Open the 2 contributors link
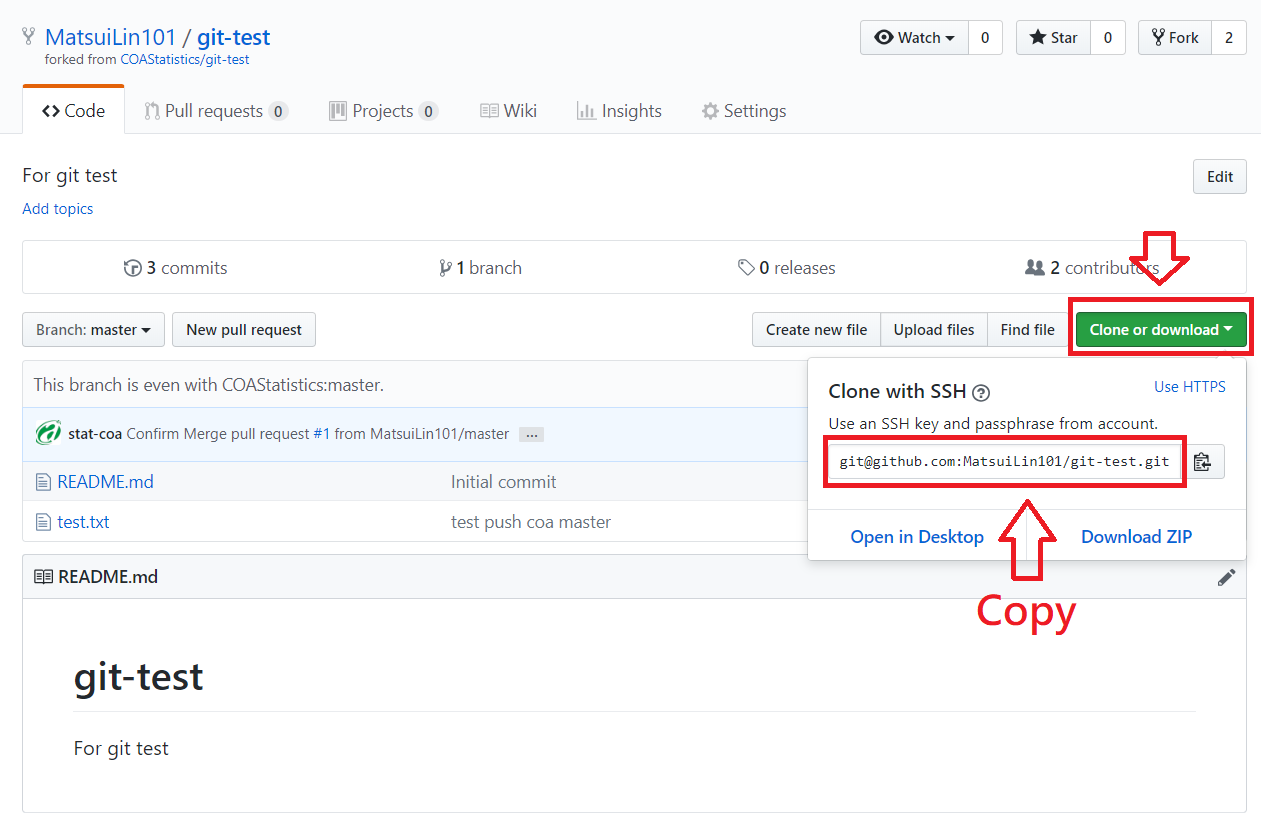The width and height of the screenshot is (1261, 825). pos(1092,268)
